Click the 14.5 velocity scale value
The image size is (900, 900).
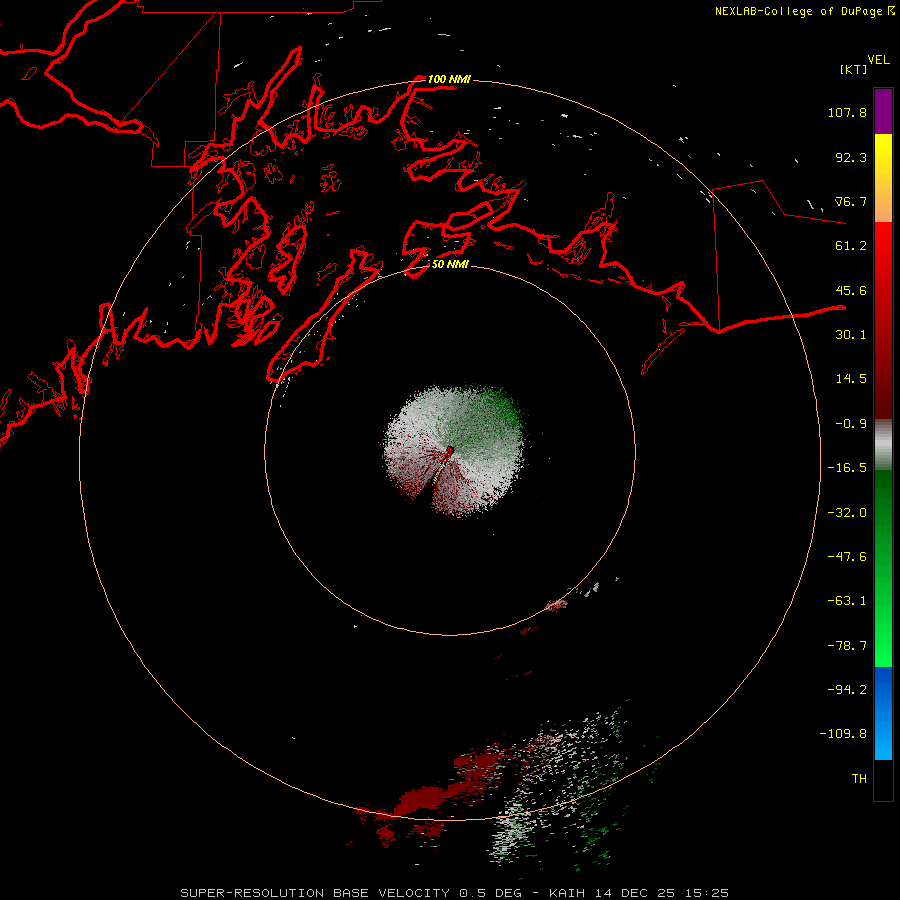click(851, 379)
